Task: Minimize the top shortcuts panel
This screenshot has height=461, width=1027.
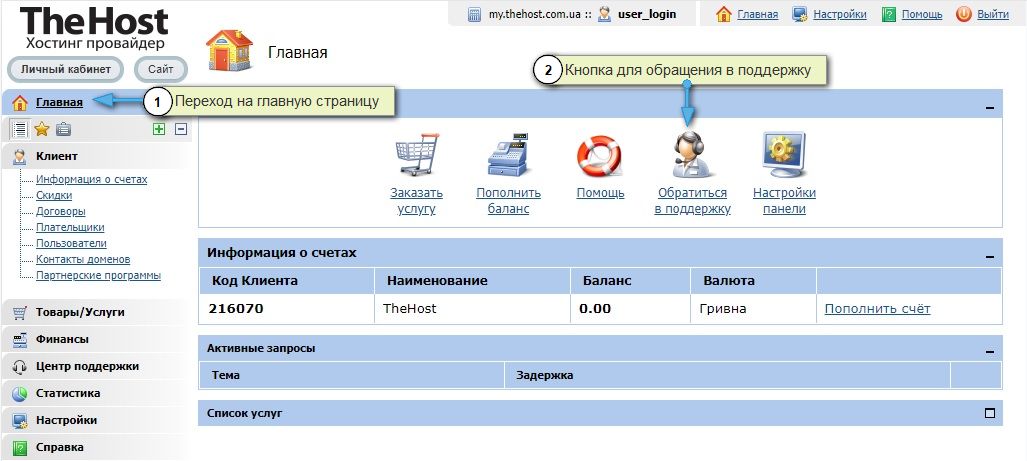Action: (x=990, y=107)
